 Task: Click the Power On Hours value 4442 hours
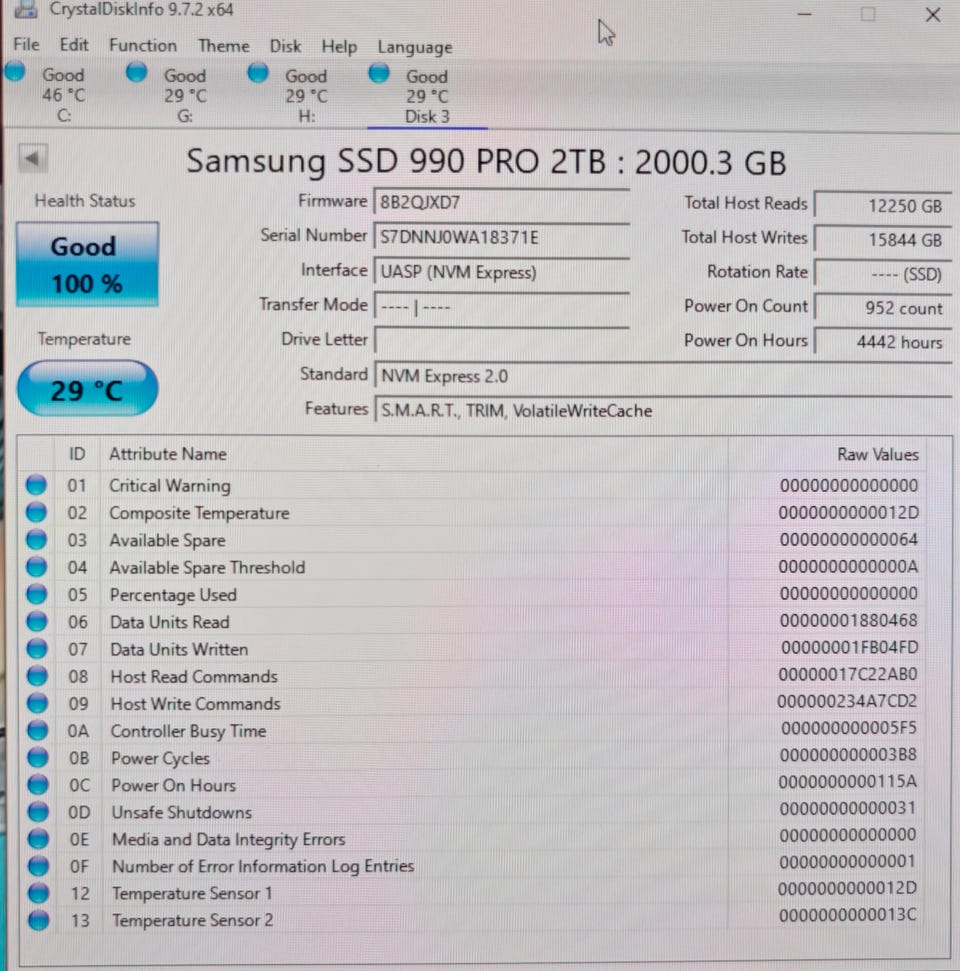pos(883,341)
